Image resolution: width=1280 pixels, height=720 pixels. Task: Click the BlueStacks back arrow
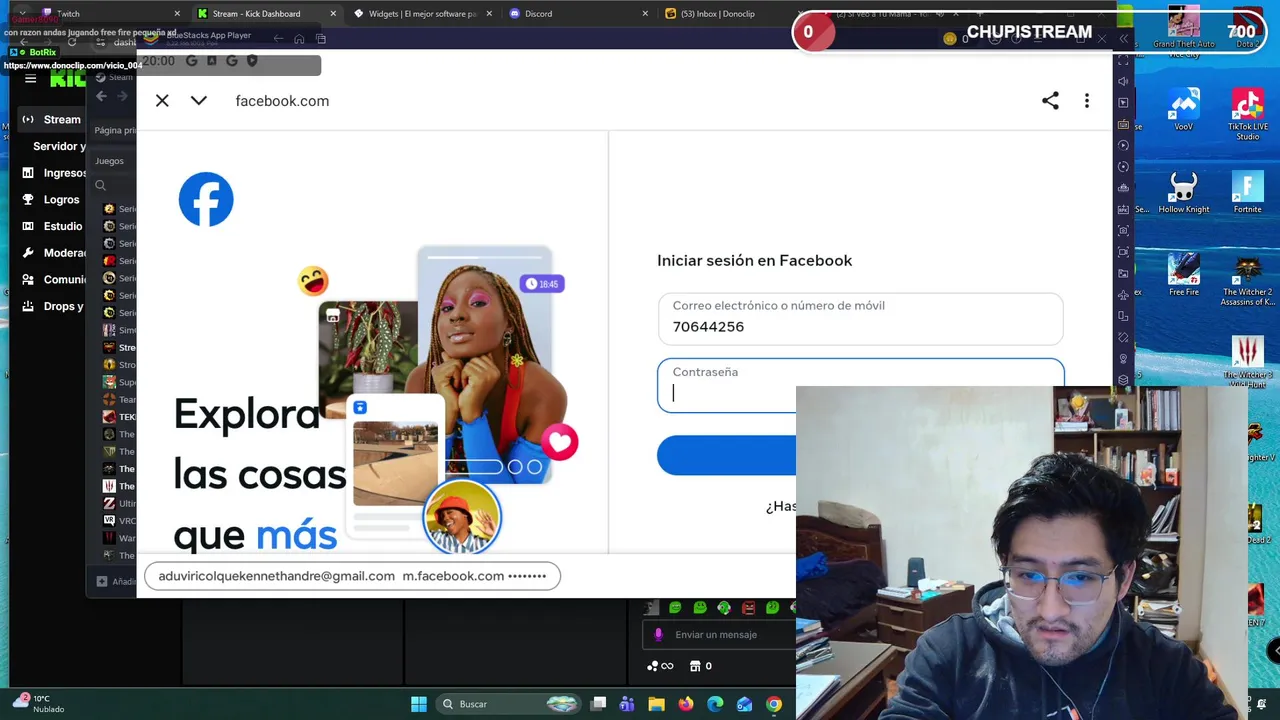click(278, 39)
